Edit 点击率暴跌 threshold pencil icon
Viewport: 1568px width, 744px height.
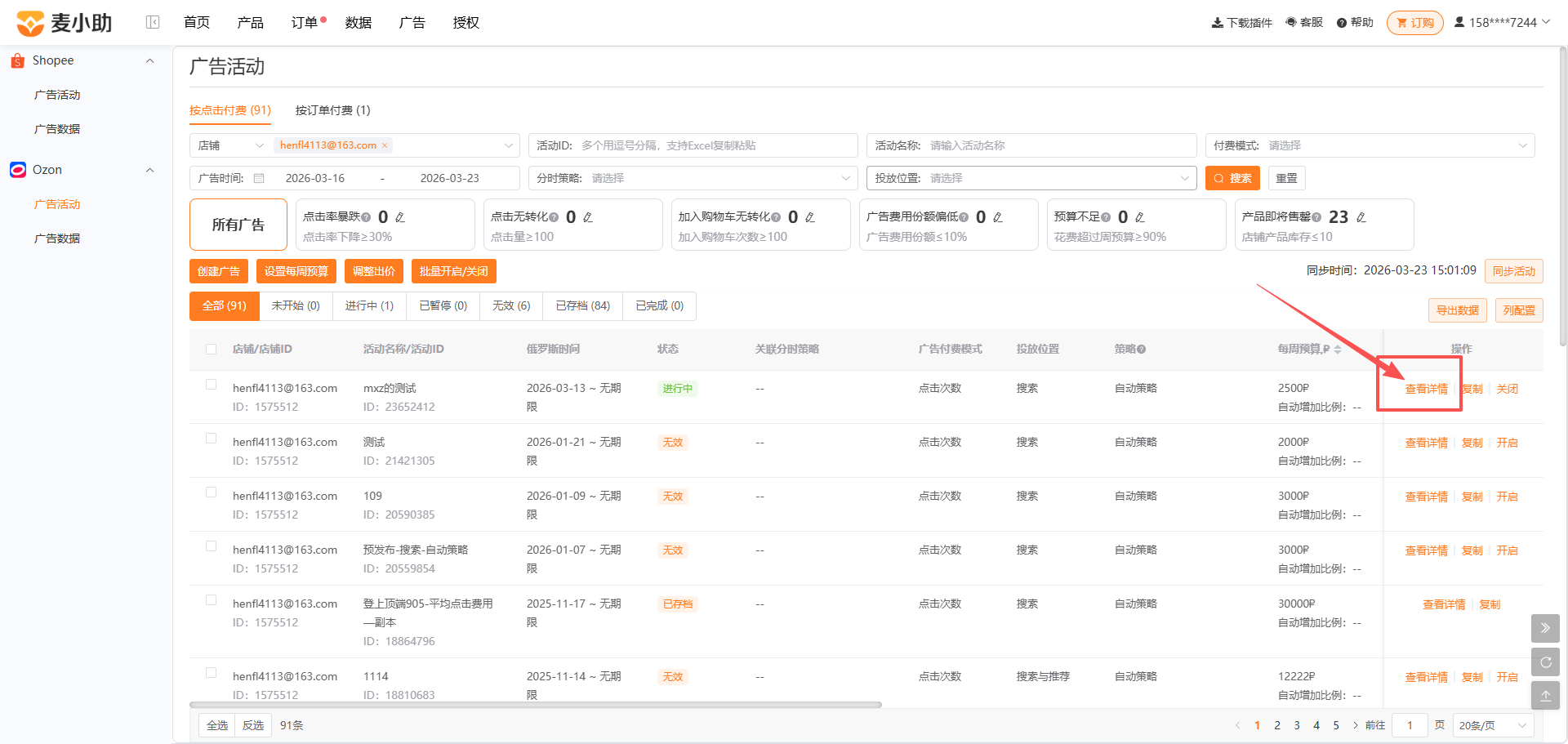[x=400, y=217]
